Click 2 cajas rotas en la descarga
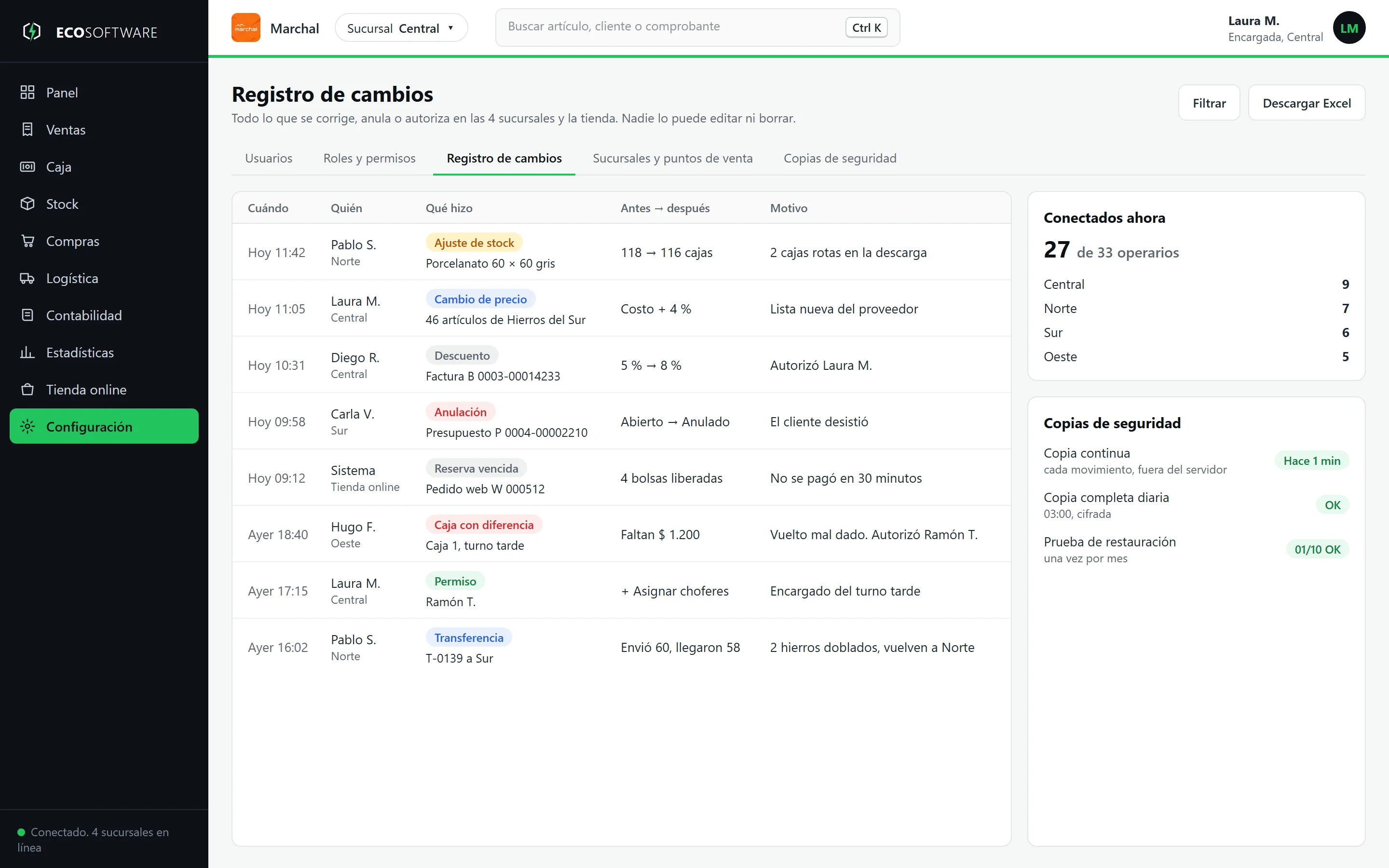The height and width of the screenshot is (868, 1389). coord(848,253)
